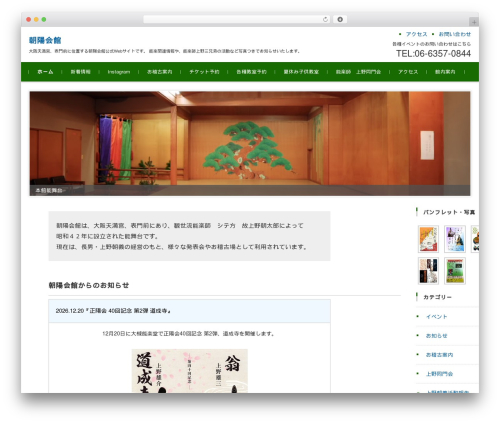
Task: Open the green pamphlet thumbnail
Action: tap(455, 271)
